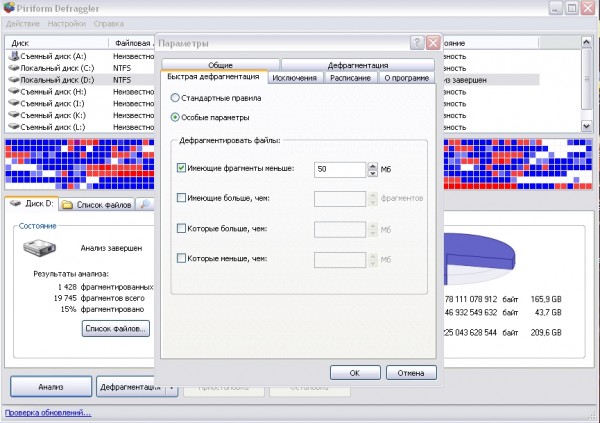Click the 43,7 GB value
This screenshot has height=423, width=600.
pos(548,312)
